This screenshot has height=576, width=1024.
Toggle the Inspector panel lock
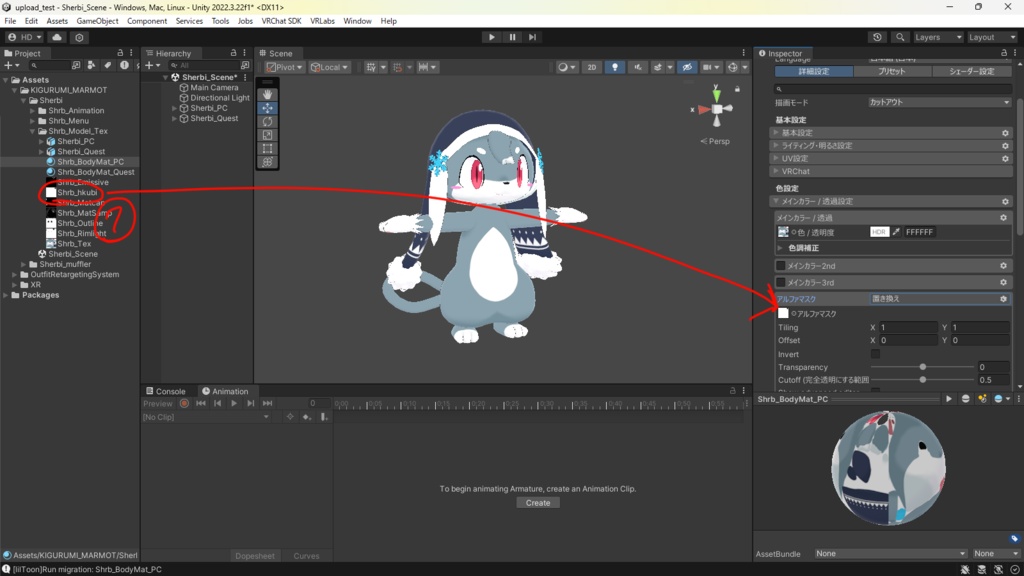click(x=1004, y=53)
